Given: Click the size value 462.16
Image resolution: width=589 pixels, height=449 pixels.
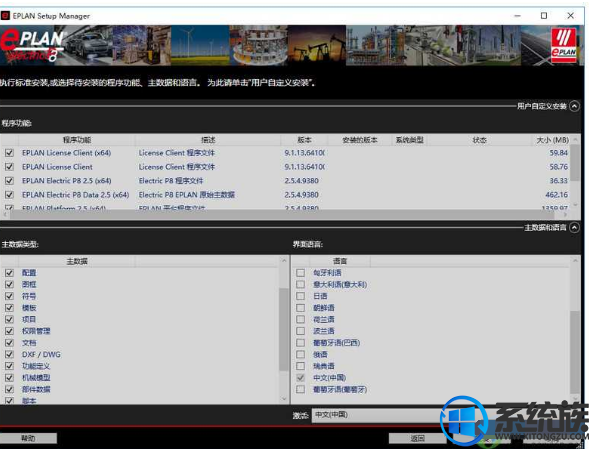Looking at the screenshot, I should coord(557,195).
